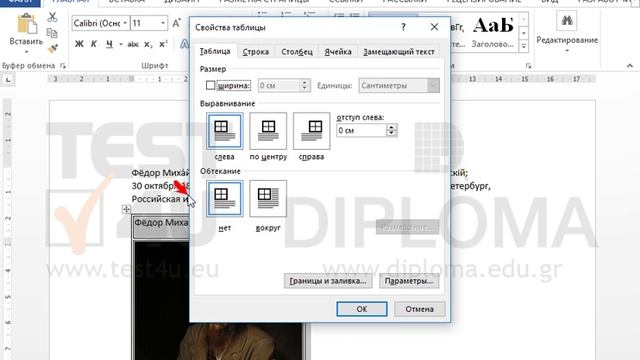This screenshot has height=360, width=640.
Task: Click the text 'Российская и' in document
Action: coord(160,199)
